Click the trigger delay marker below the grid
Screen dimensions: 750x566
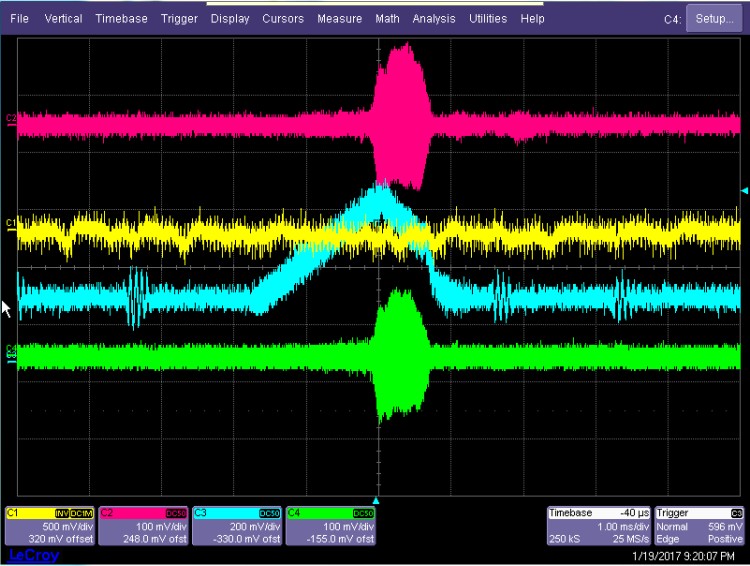(376, 499)
